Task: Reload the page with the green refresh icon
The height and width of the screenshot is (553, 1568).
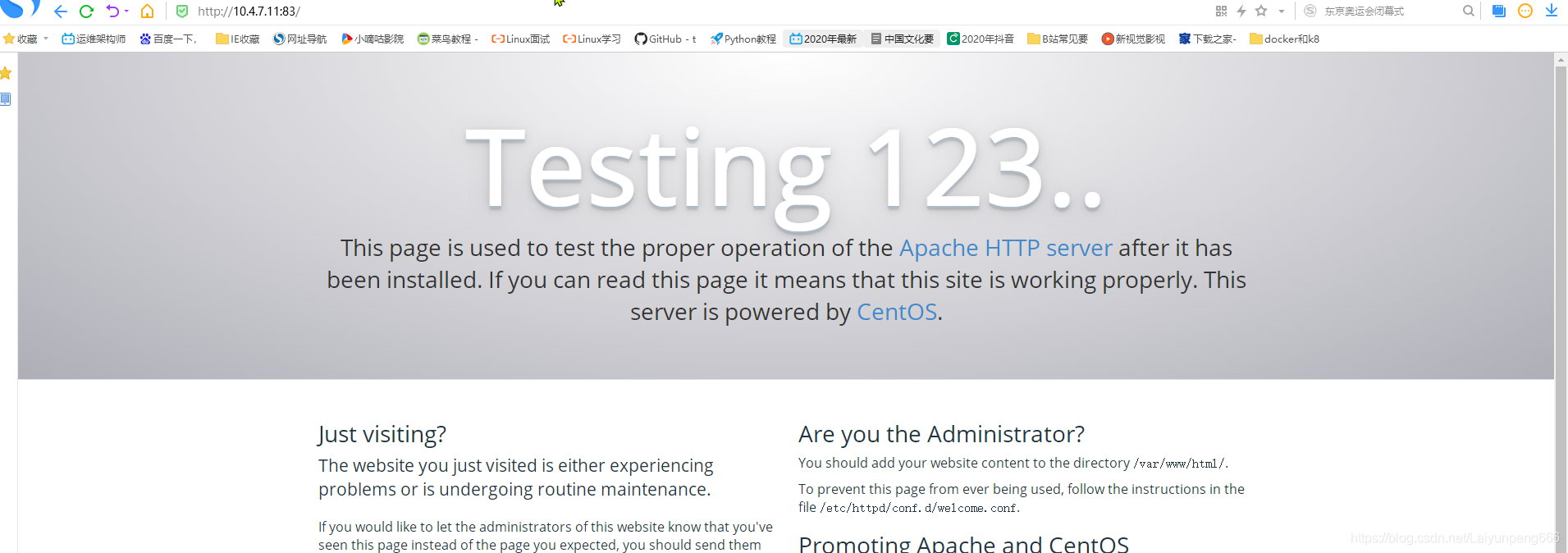Action: [86, 11]
